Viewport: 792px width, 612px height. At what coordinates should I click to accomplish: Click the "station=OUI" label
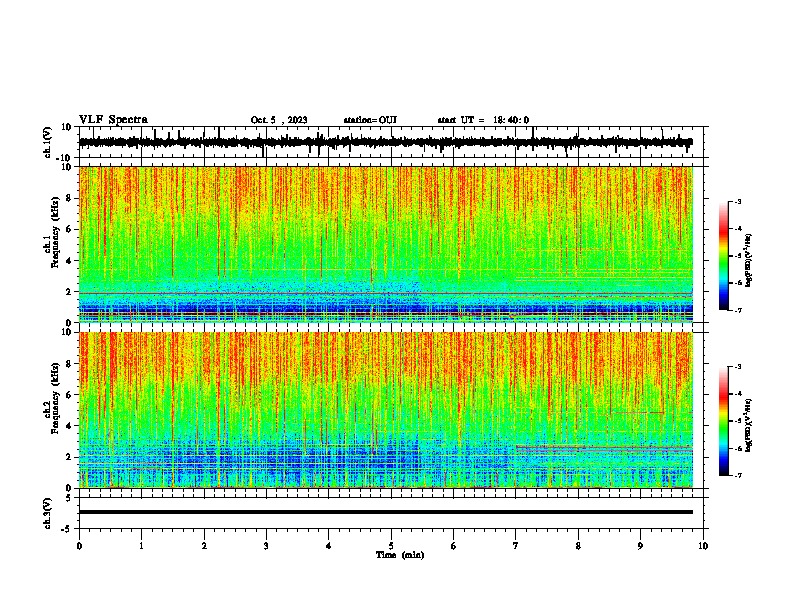tap(370, 120)
